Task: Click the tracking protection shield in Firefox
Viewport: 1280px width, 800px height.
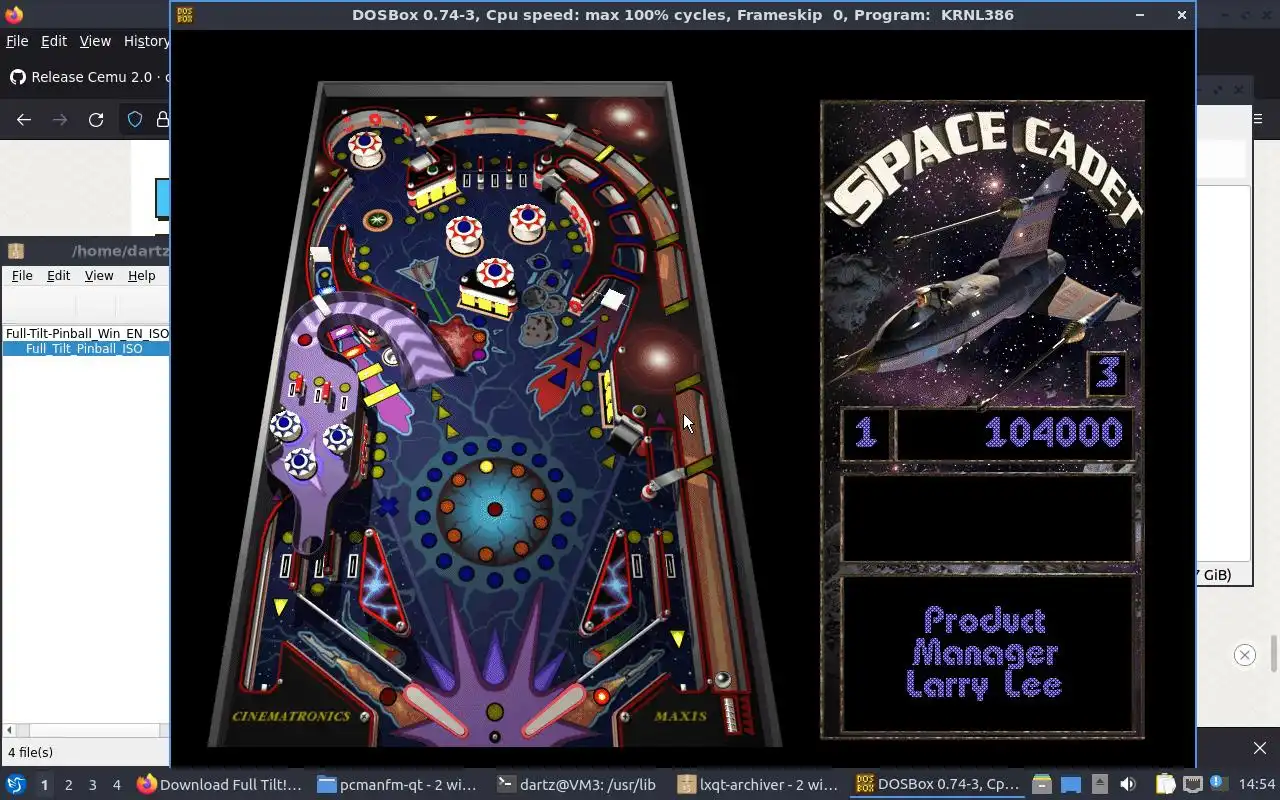Action: tap(135, 120)
